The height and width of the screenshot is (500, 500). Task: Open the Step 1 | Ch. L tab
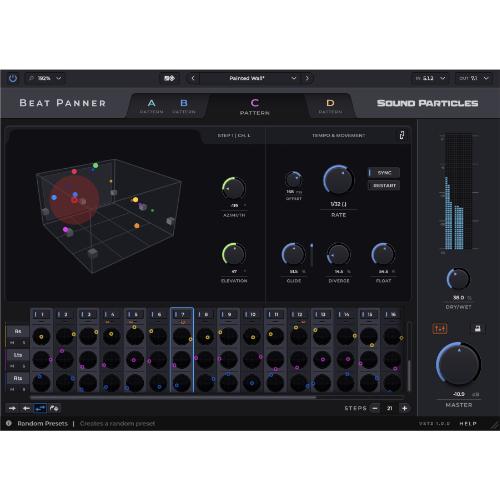(x=234, y=135)
